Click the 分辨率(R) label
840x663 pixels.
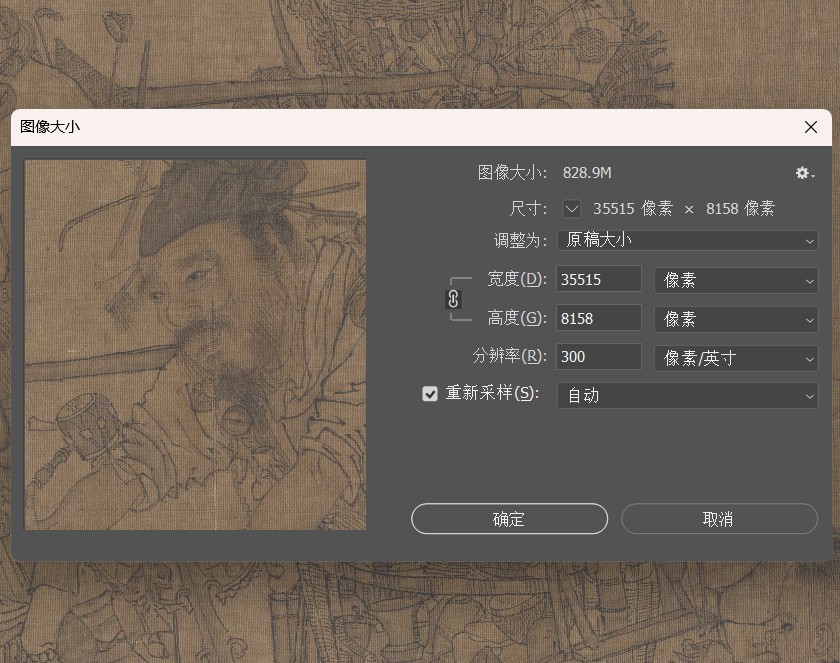[x=509, y=356]
